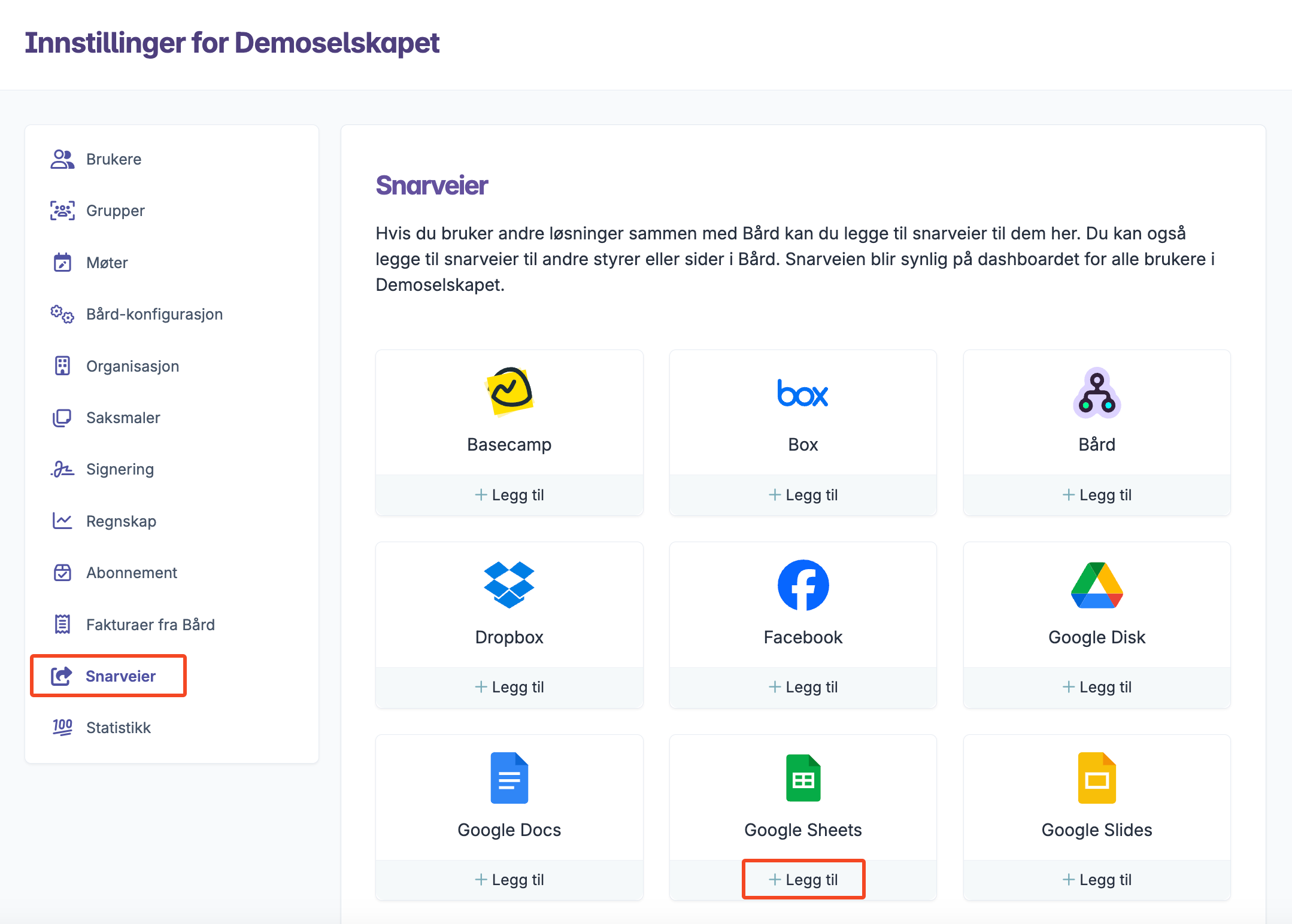Add Basecamp shortcut with Legg til
The height and width of the screenshot is (924, 1292).
point(509,495)
